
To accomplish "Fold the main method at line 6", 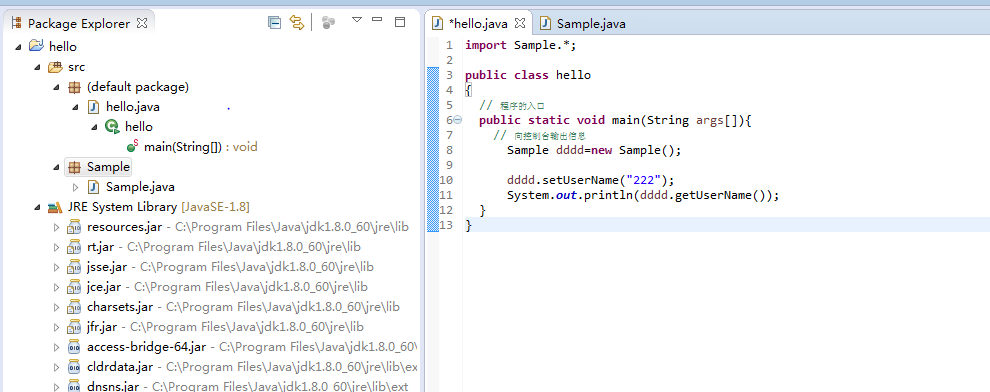I will point(458,119).
